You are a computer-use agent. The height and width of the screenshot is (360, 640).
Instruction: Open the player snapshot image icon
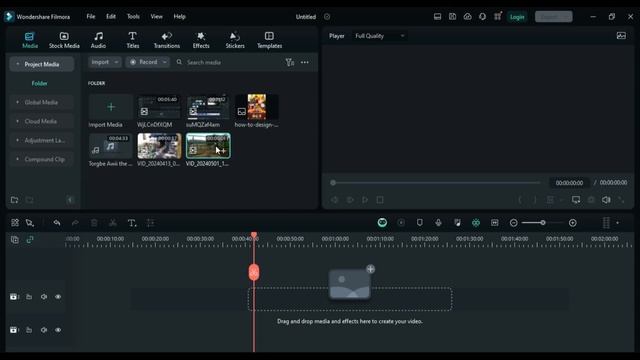(621, 36)
